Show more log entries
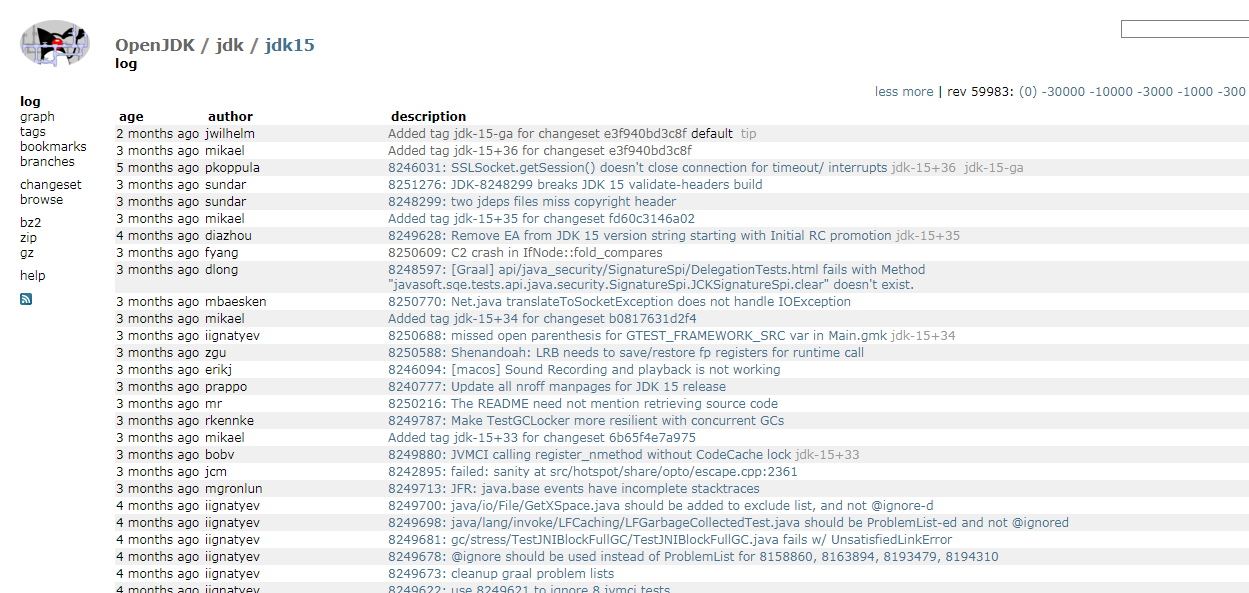This screenshot has width=1249, height=593. (922, 91)
